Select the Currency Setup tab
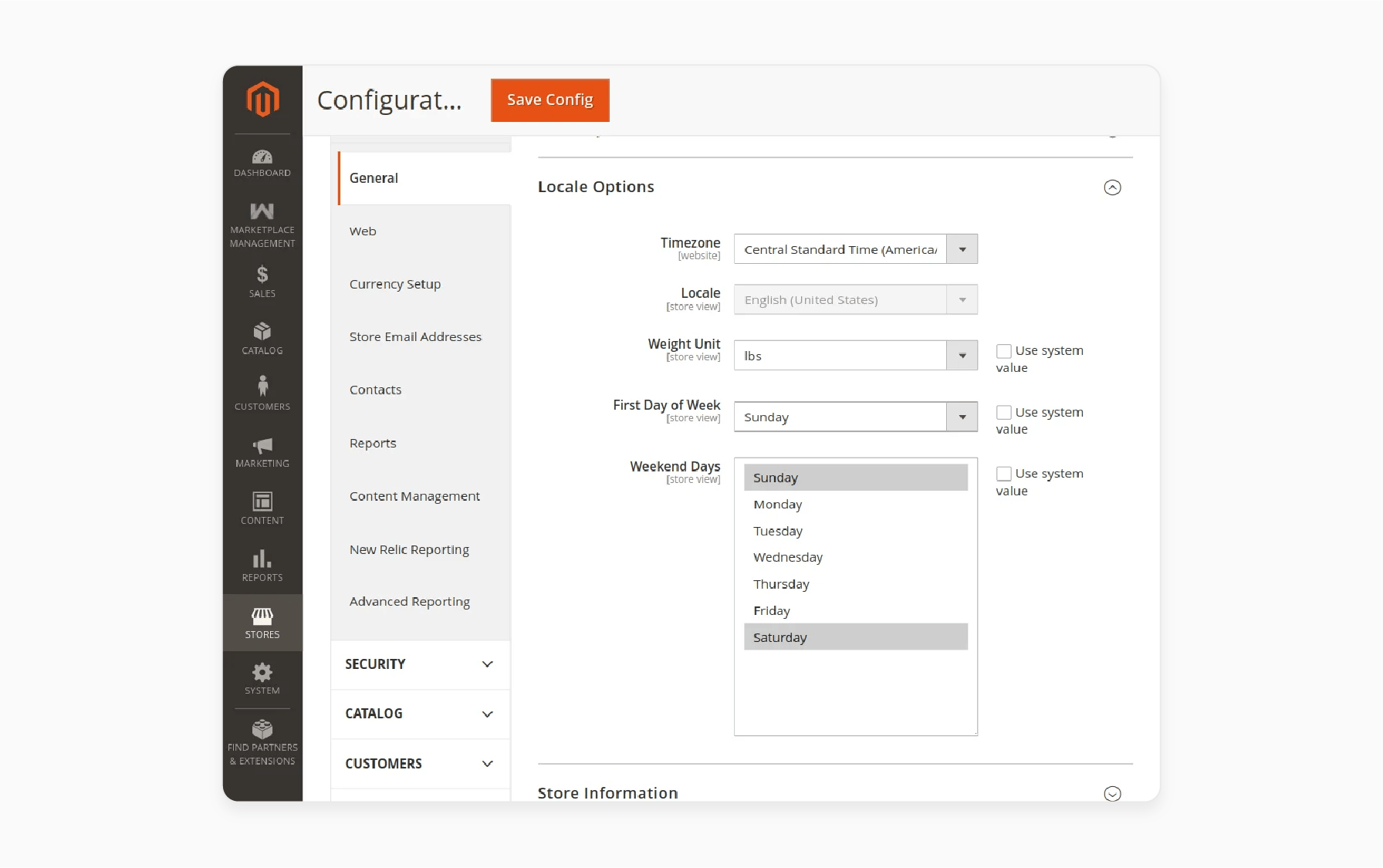 click(421, 284)
